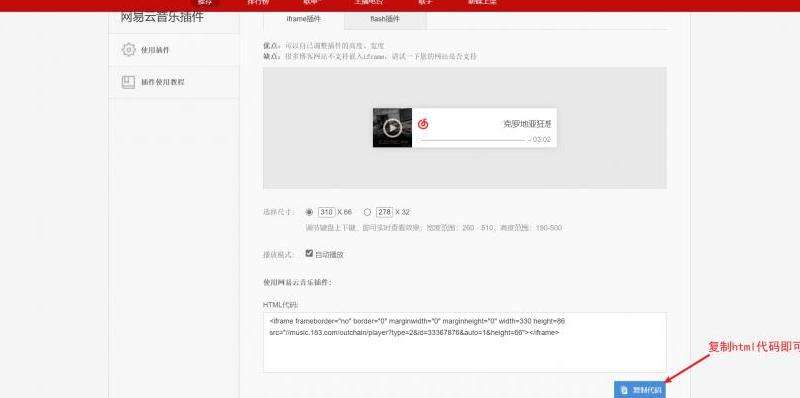Click the 使用网易云音乐插件 label

click(x=297, y=282)
